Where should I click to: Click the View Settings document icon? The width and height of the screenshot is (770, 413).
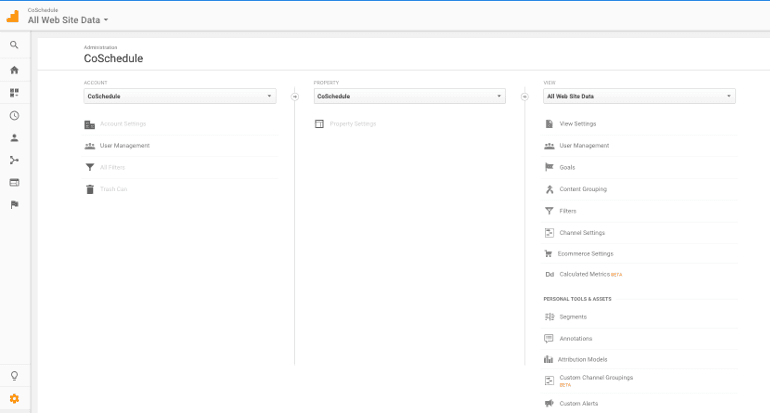coord(549,124)
